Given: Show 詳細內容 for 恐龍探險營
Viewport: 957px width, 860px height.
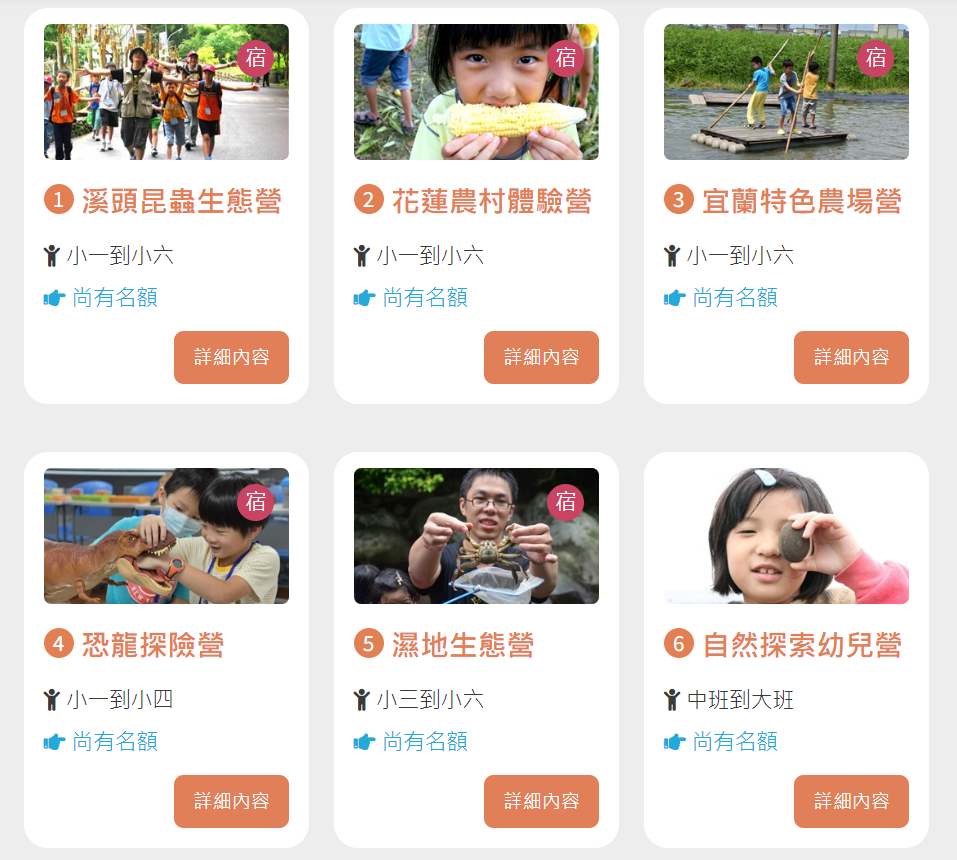Looking at the screenshot, I should point(231,801).
